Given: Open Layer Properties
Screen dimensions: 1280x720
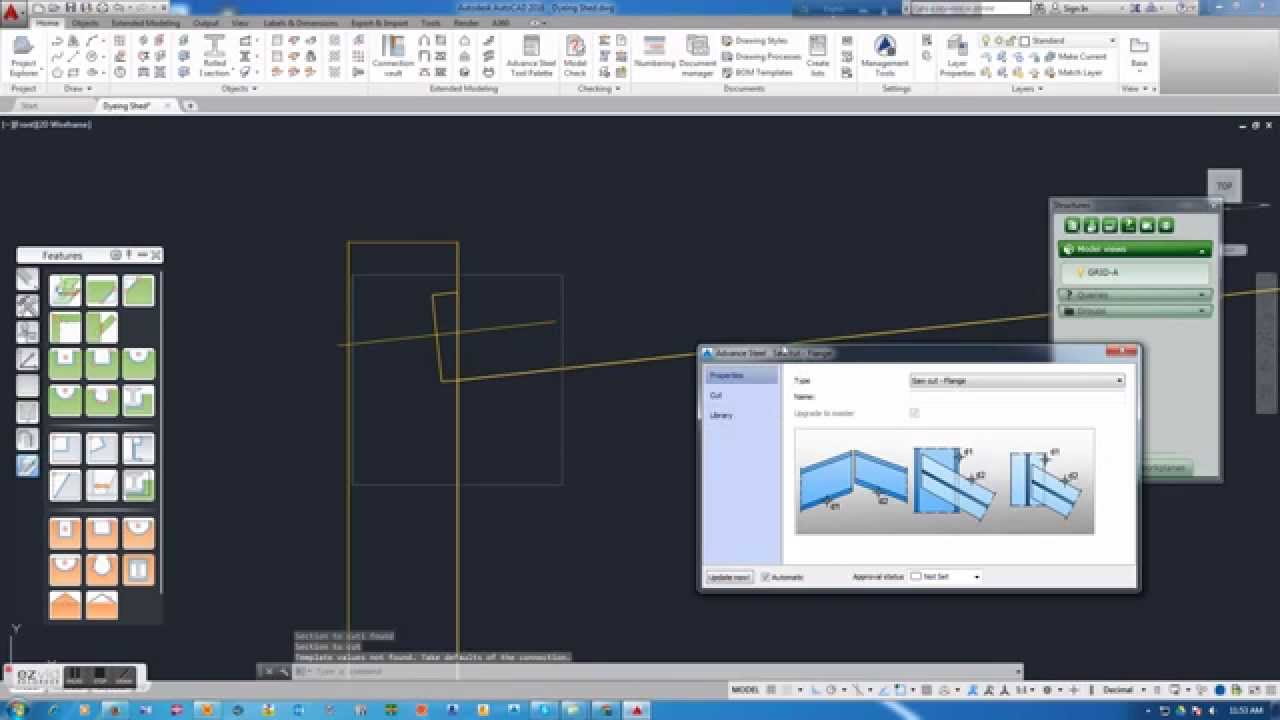Looking at the screenshot, I should (x=957, y=56).
